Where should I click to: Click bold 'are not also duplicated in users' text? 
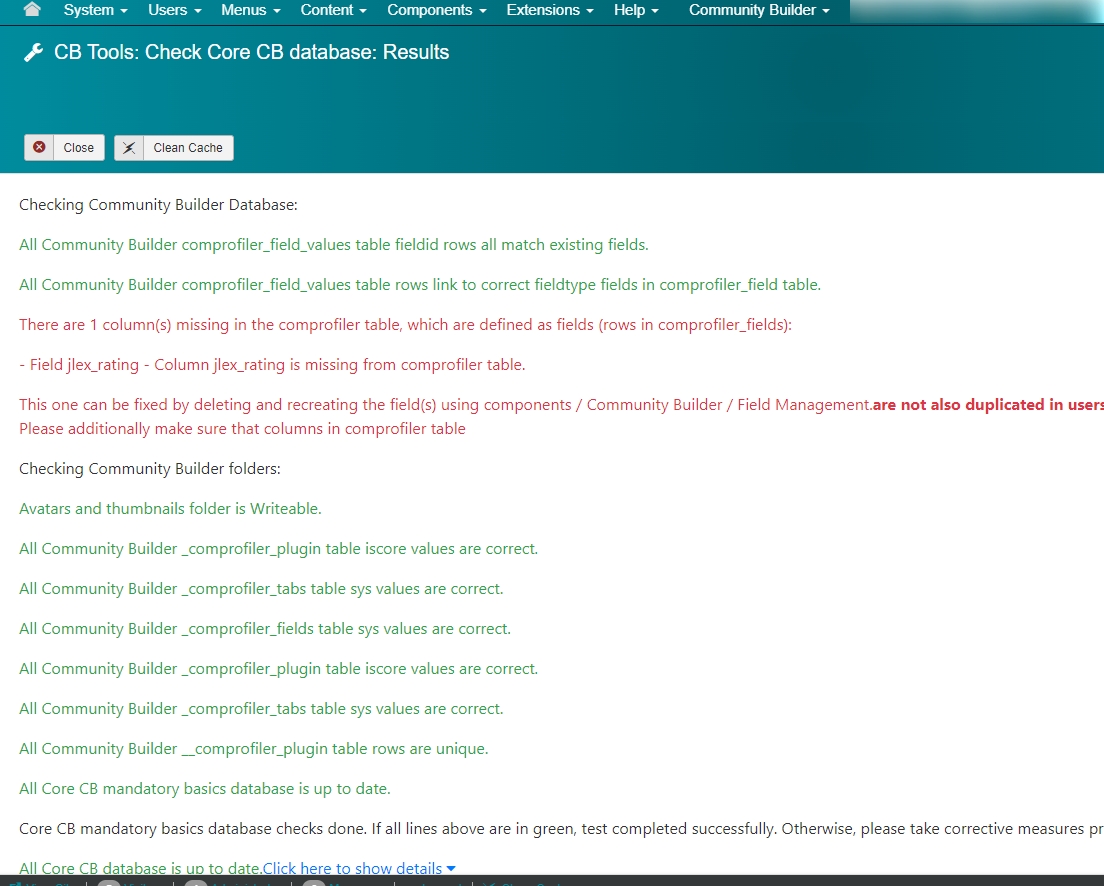(988, 405)
